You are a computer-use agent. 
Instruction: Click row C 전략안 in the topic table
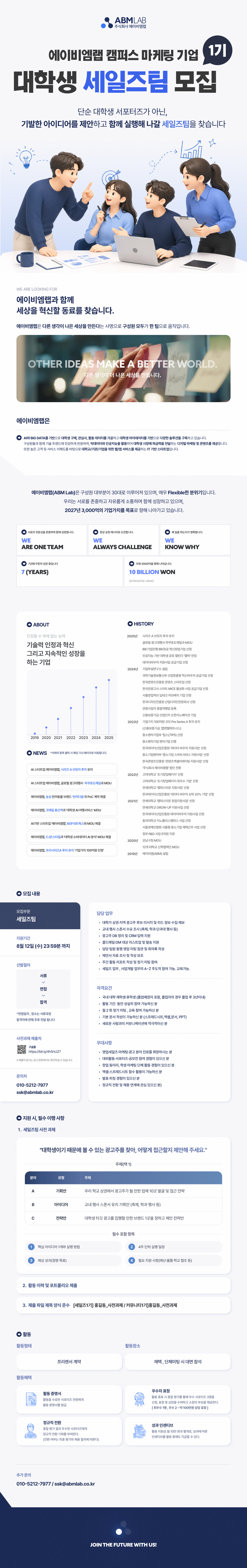[x=123, y=1218]
